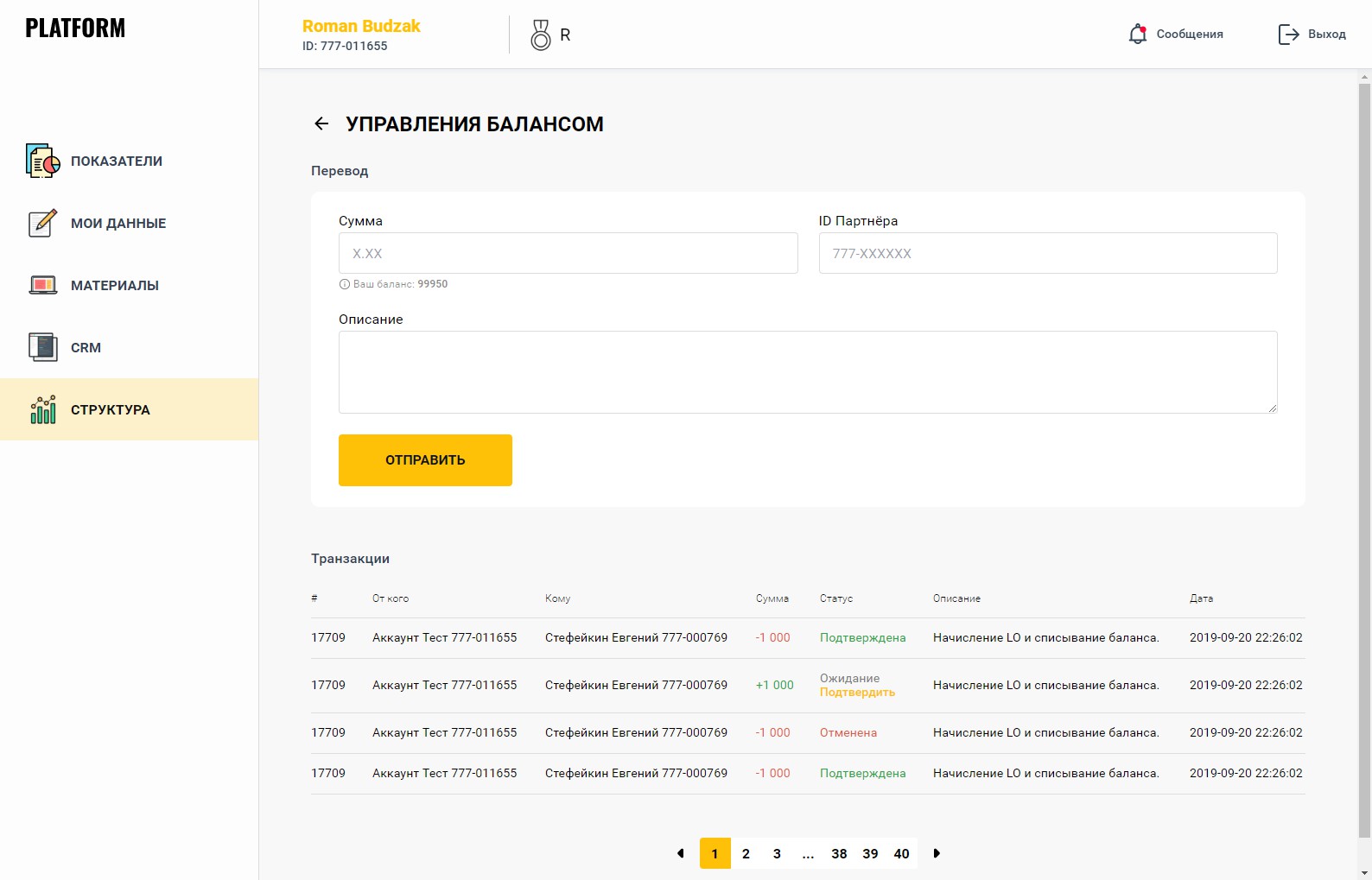Focus the Сумма input field
Viewport: 1372px width, 880px height.
pos(568,253)
